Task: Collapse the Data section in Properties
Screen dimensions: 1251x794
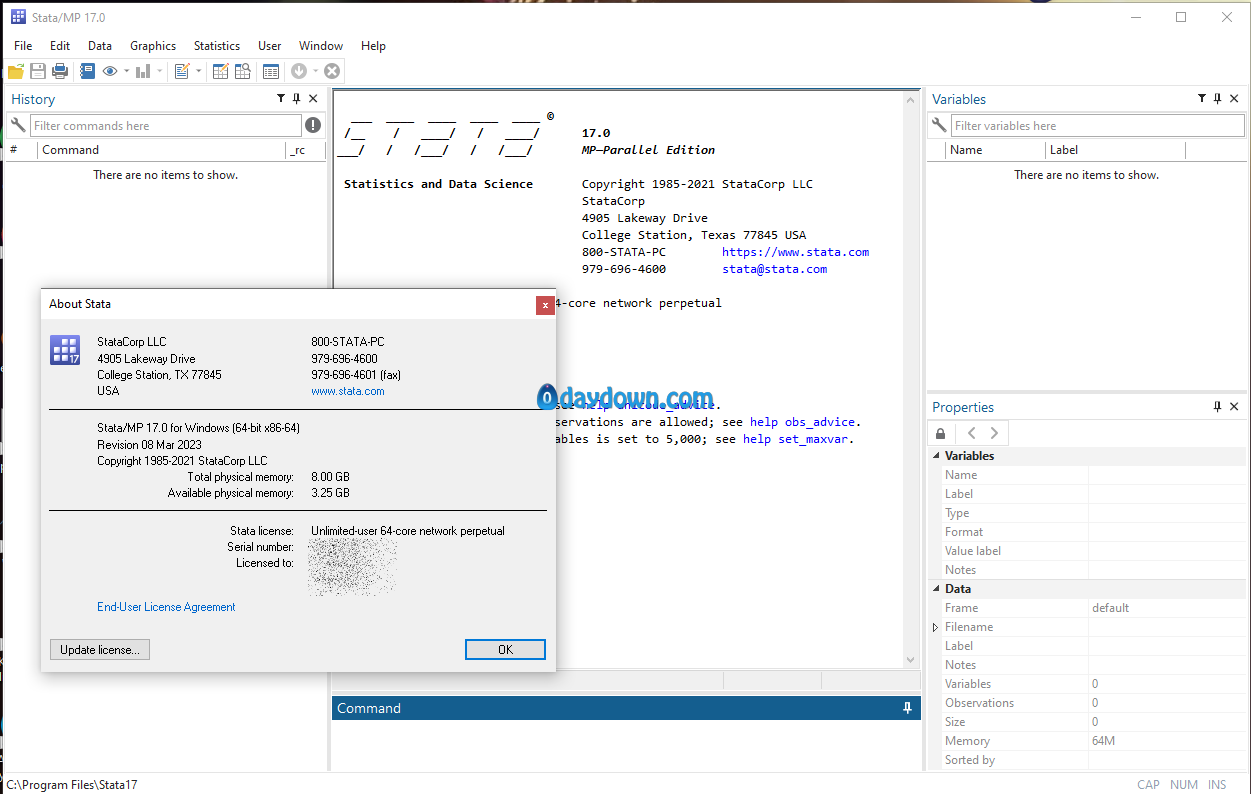Action: coord(936,589)
